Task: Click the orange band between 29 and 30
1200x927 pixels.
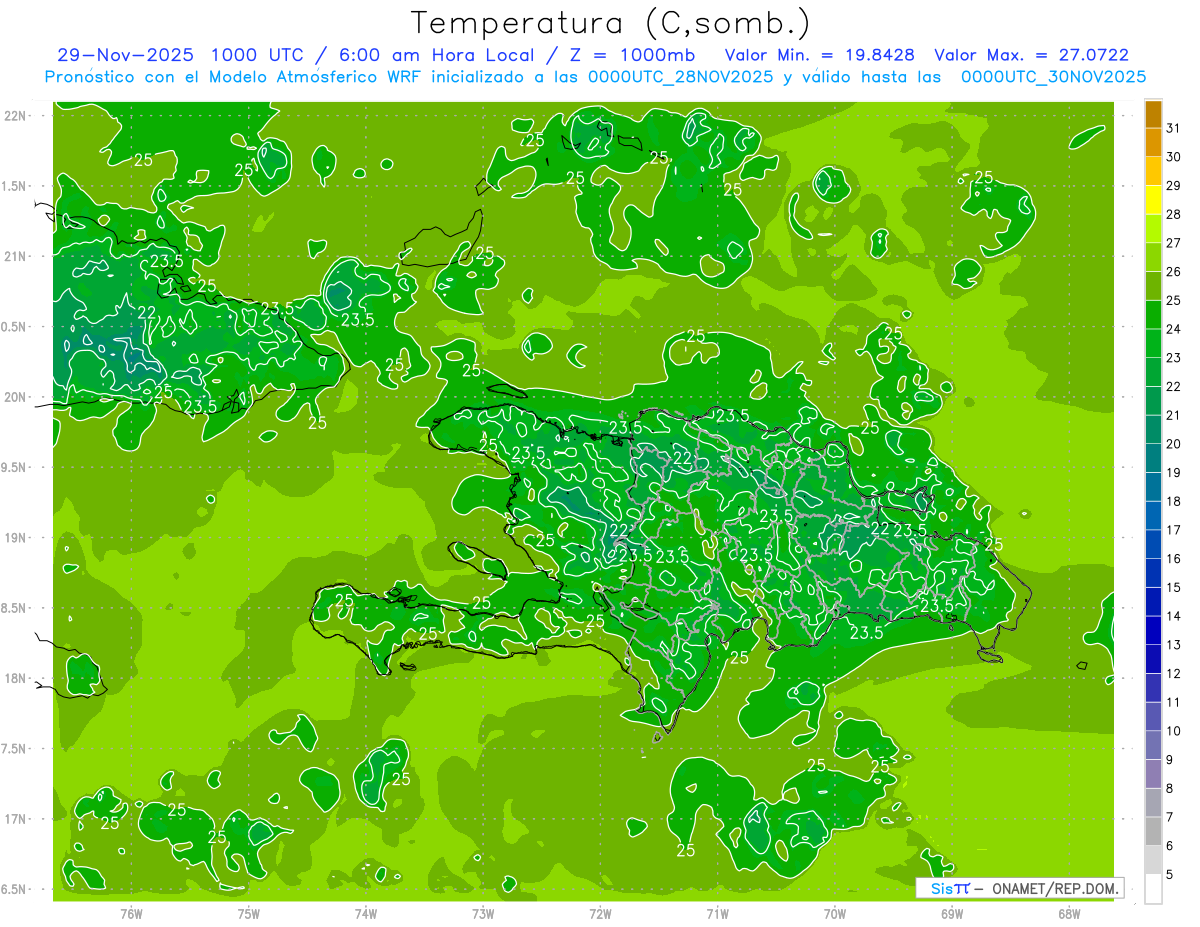Action: pyautogui.click(x=1153, y=171)
